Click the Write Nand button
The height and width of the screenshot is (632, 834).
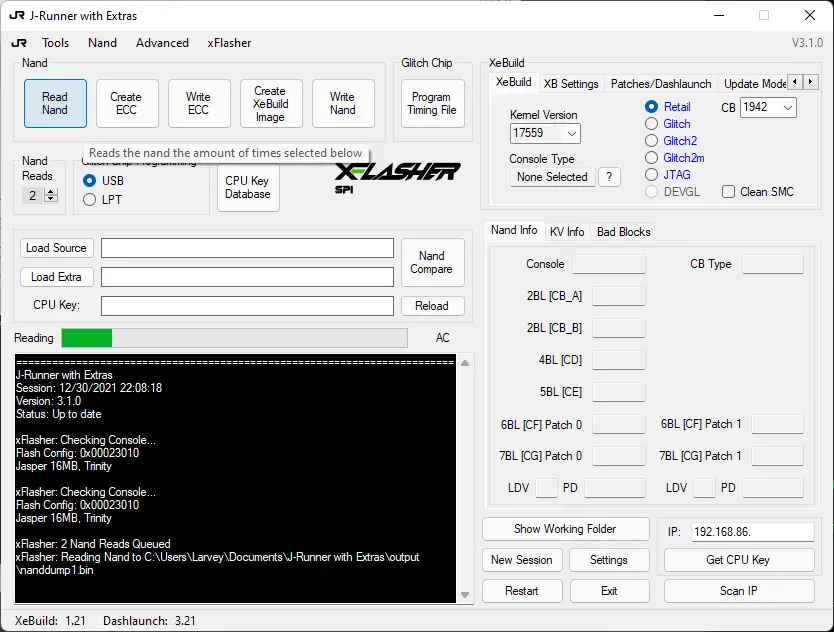pos(343,103)
